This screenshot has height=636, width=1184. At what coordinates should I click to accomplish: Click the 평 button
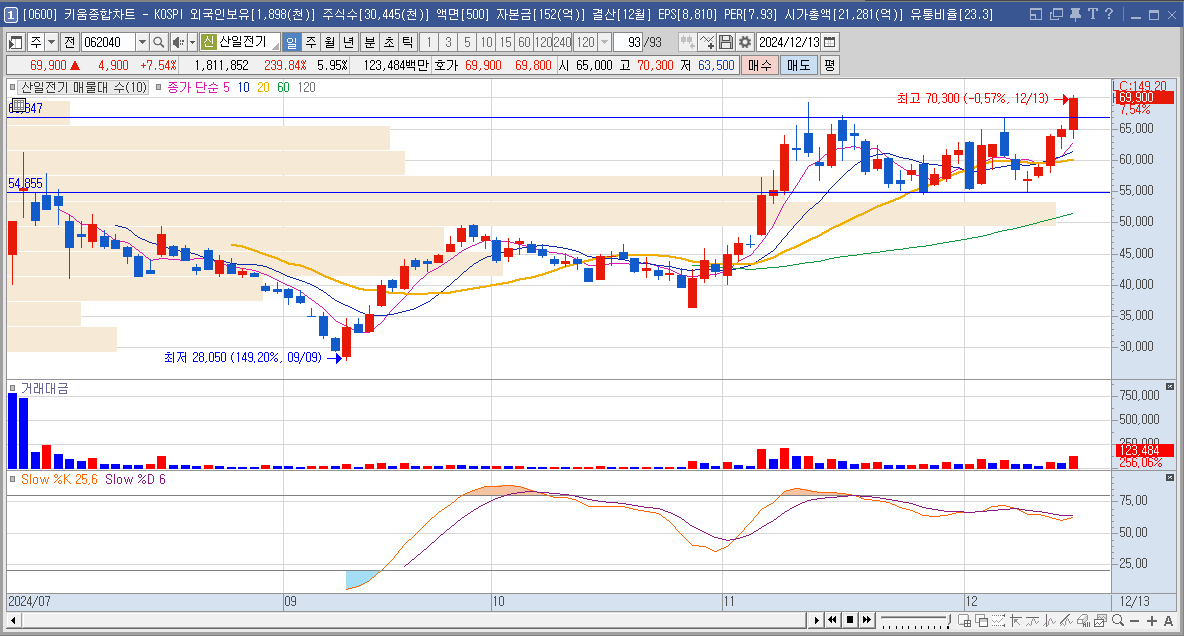[829, 66]
